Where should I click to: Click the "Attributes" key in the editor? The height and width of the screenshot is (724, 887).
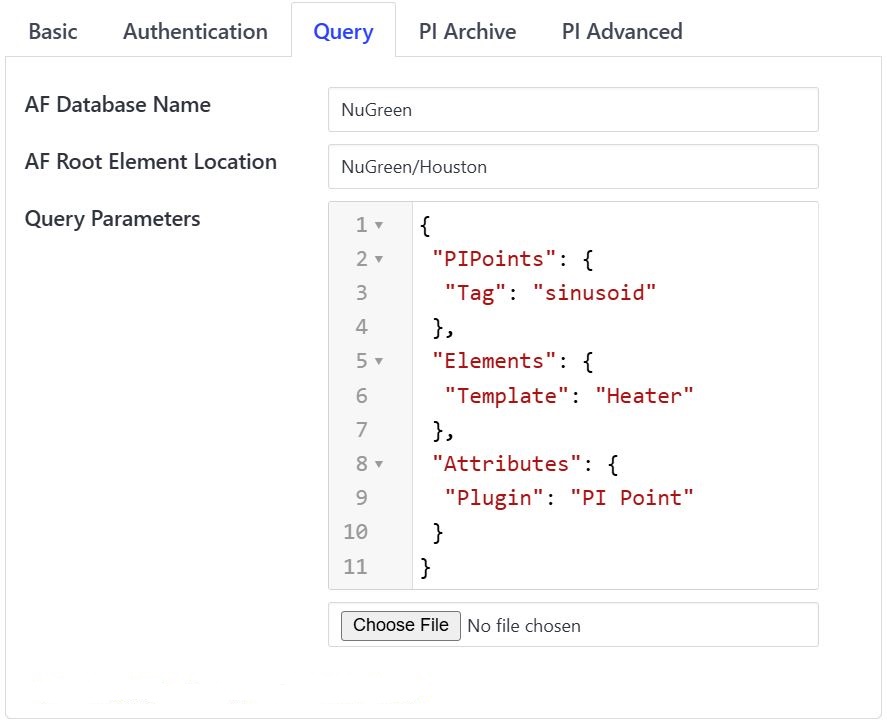tap(506, 464)
